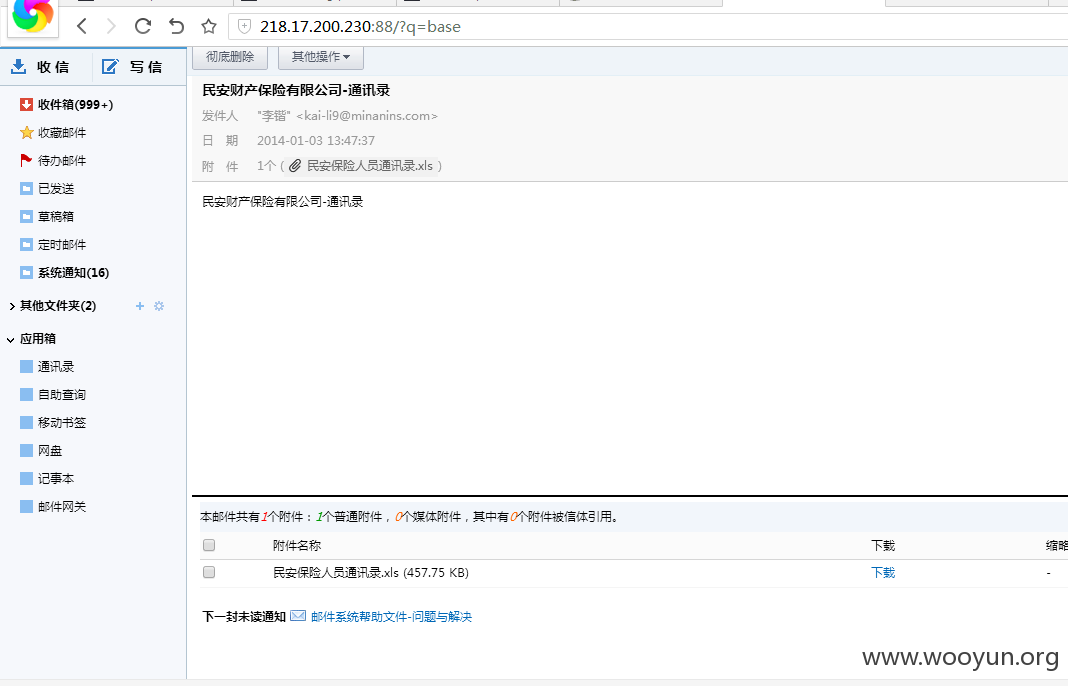This screenshot has width=1068, height=686.
Task: Open 邮件网关 application
Action: coord(62,506)
